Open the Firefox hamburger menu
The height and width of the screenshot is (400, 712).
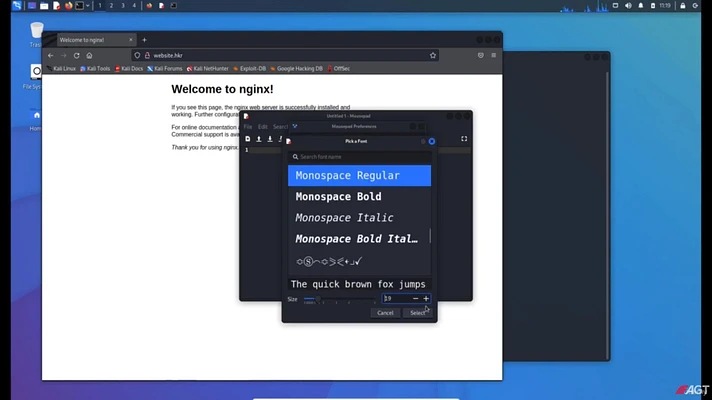point(494,55)
